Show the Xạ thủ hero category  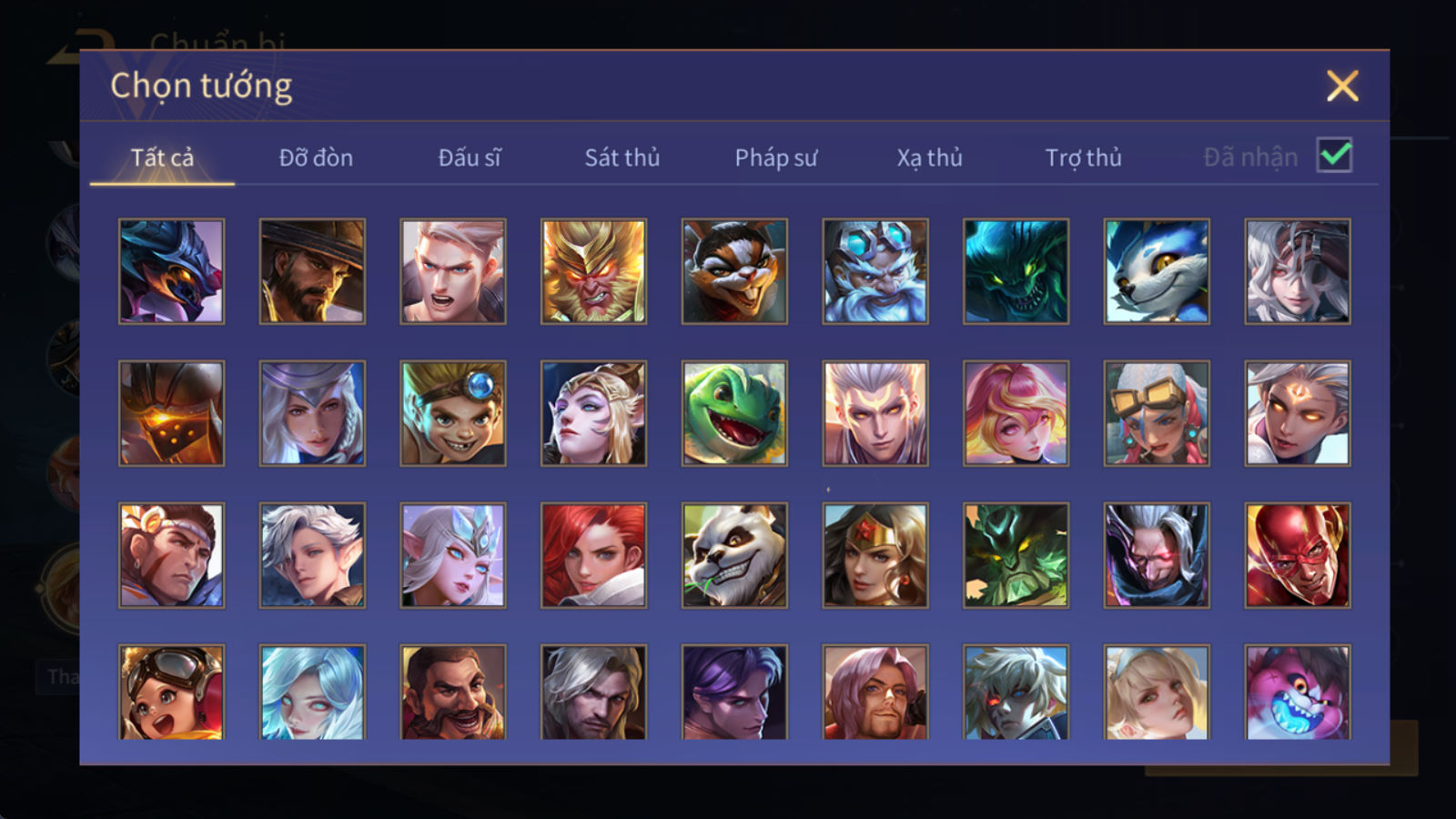(x=929, y=157)
